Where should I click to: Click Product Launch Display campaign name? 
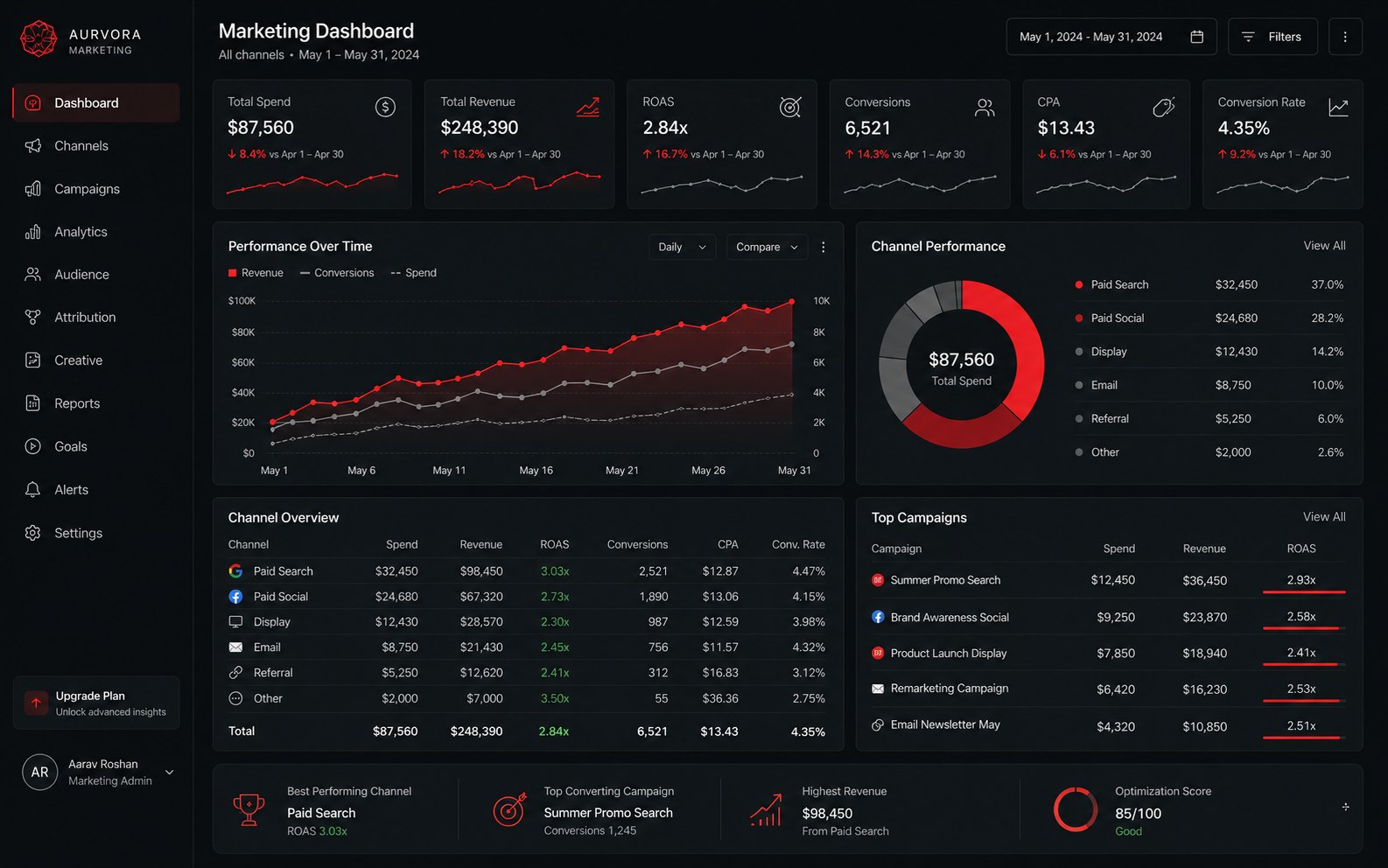click(x=949, y=653)
